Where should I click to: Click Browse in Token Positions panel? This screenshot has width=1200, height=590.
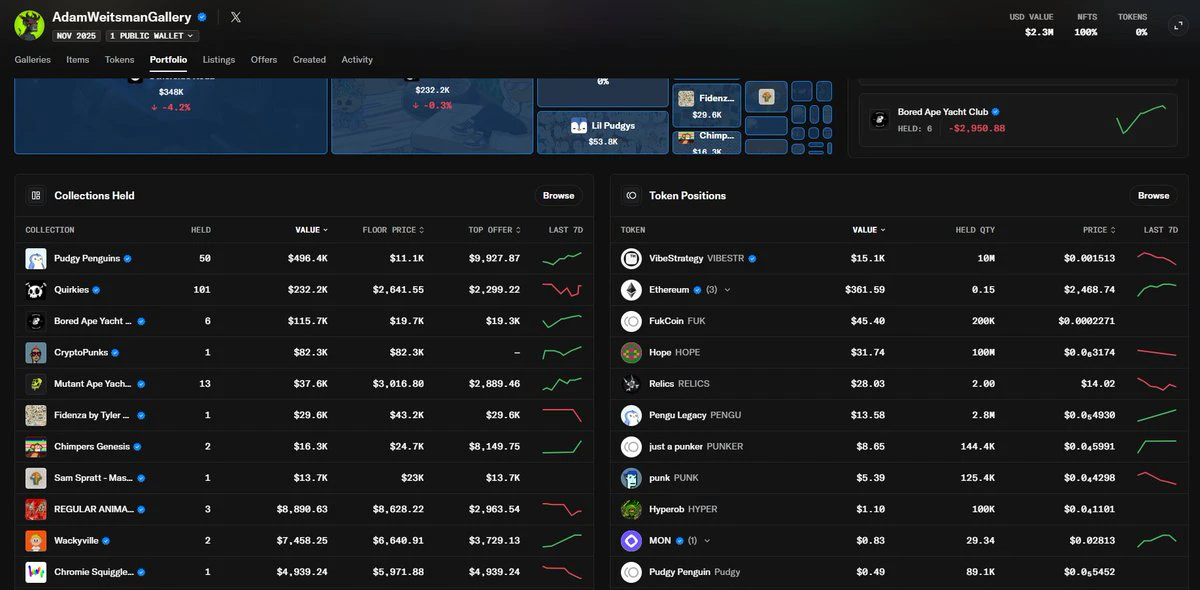pyautogui.click(x=1153, y=196)
